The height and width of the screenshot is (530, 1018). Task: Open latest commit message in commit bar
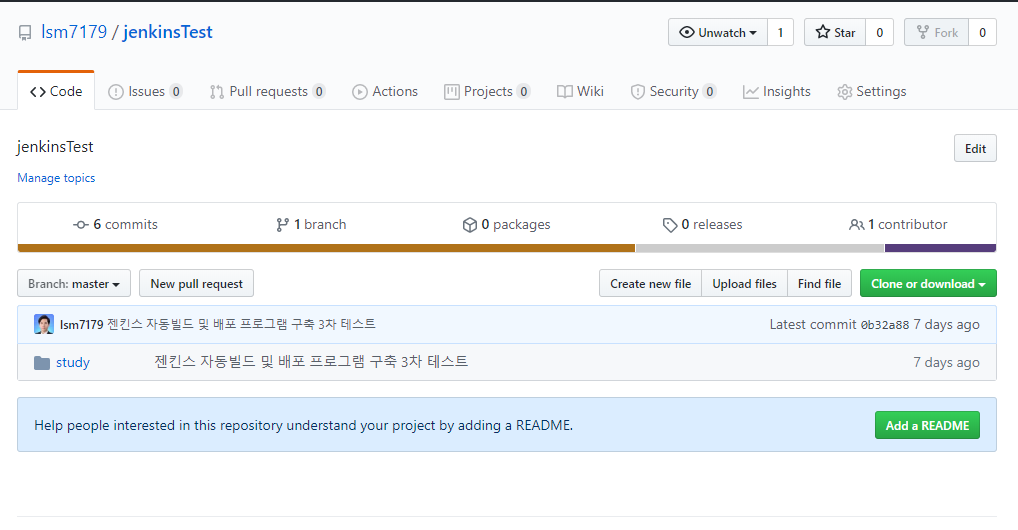242,324
